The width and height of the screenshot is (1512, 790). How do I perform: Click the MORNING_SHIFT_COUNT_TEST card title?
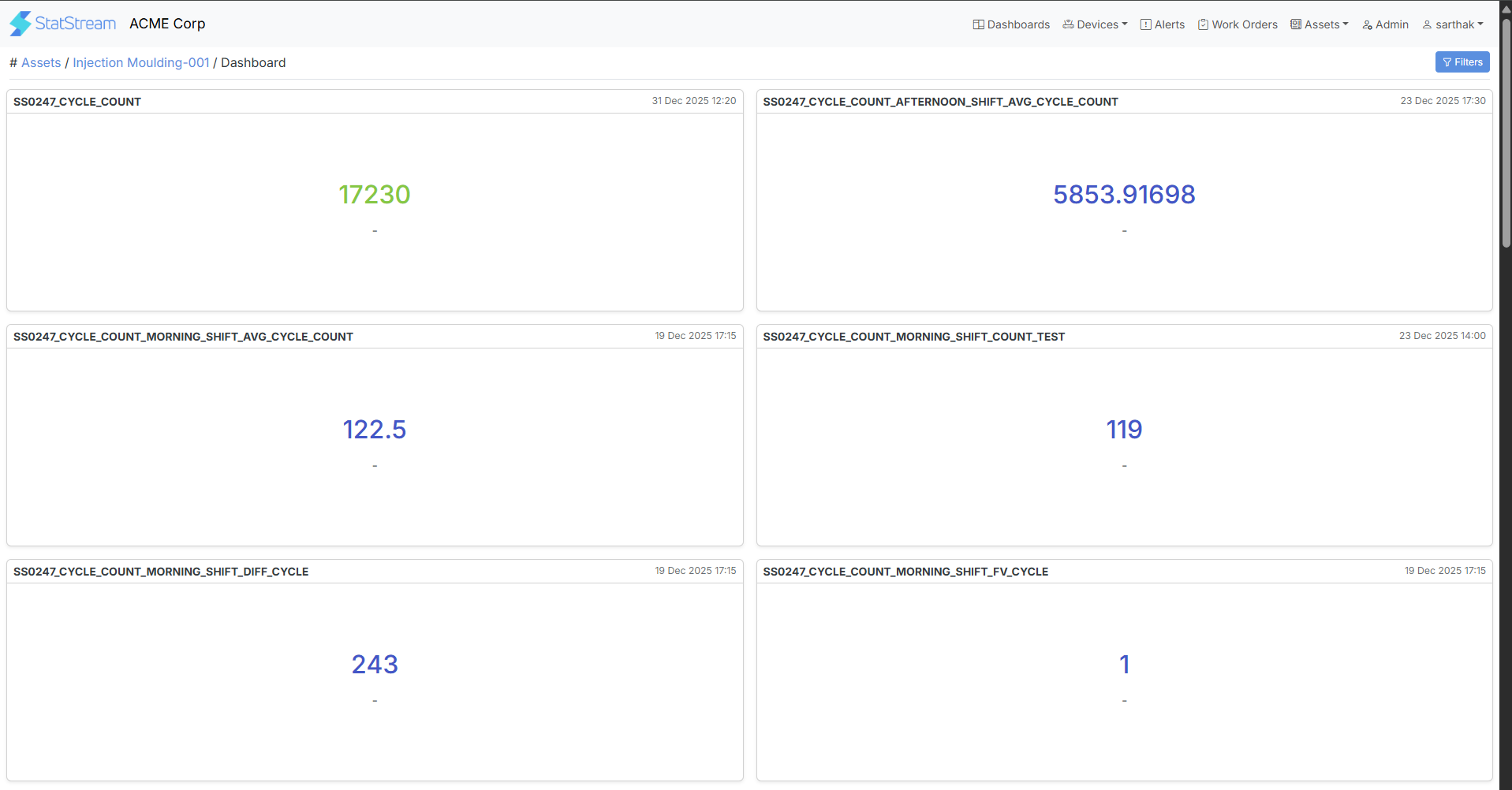click(x=913, y=337)
